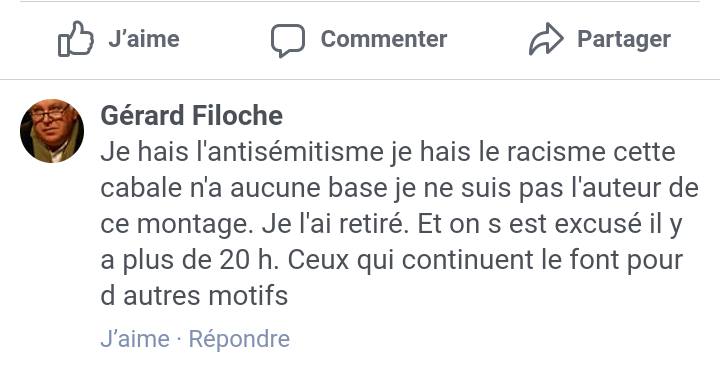
Task: Open the Commenter text button
Action: (384, 39)
